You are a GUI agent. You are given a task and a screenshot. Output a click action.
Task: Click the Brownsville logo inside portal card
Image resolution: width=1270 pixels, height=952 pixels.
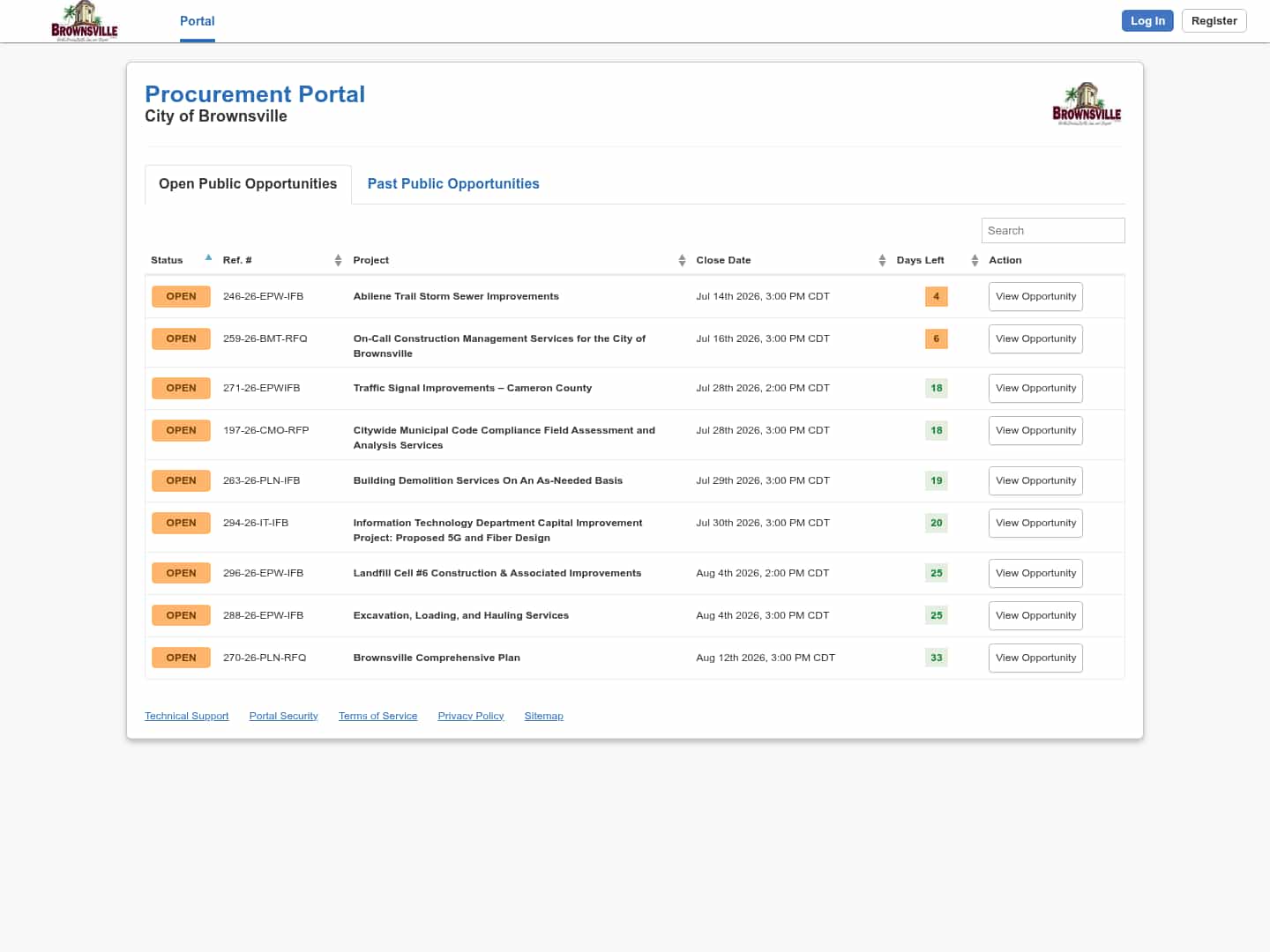1087,104
